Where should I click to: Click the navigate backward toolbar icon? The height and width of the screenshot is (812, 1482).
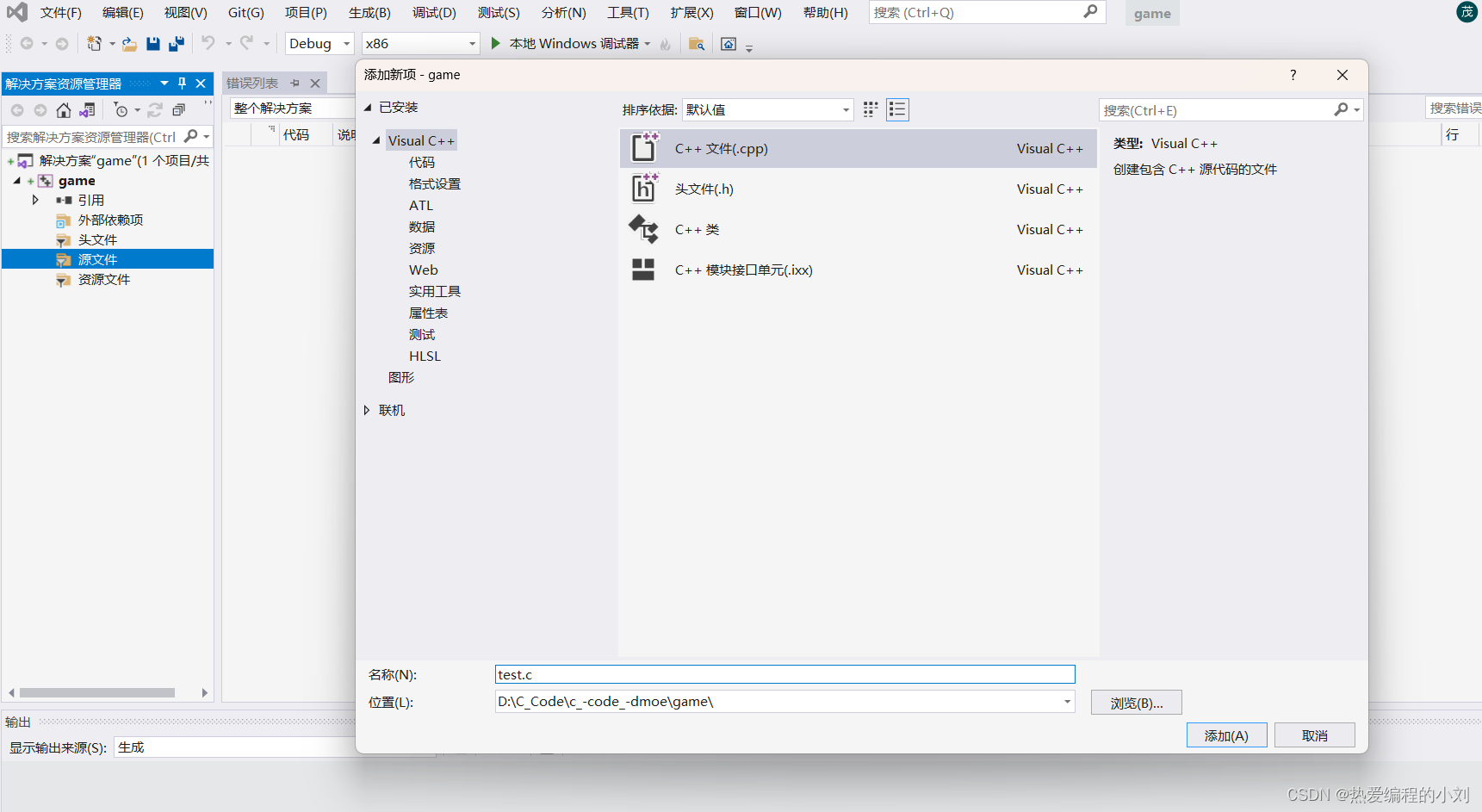coord(27,43)
